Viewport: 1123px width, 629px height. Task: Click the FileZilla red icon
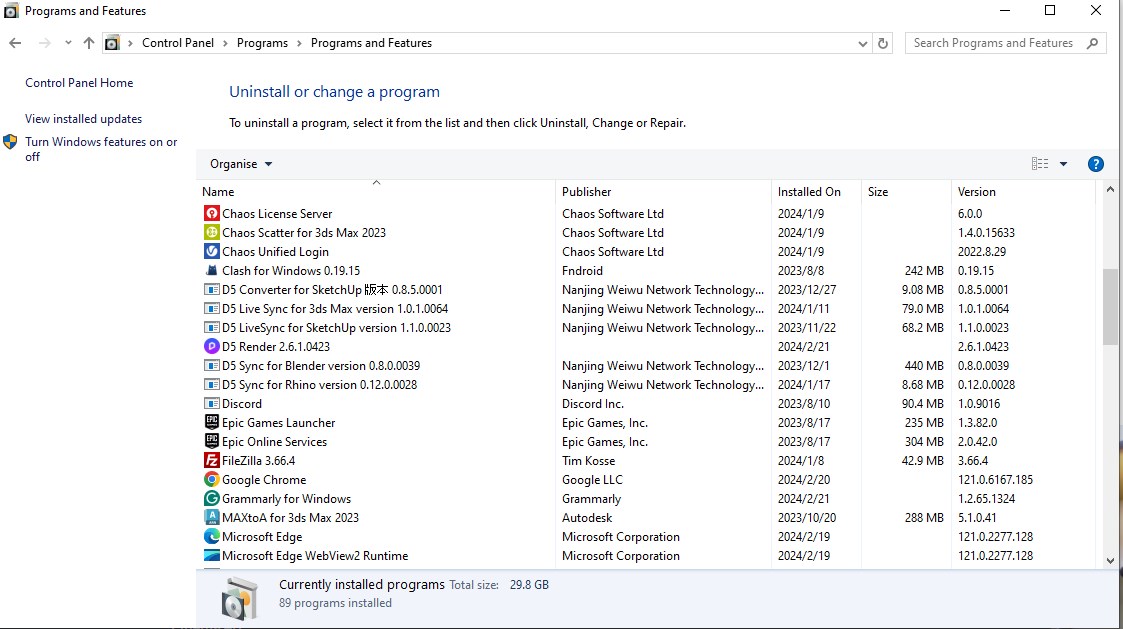[211, 460]
